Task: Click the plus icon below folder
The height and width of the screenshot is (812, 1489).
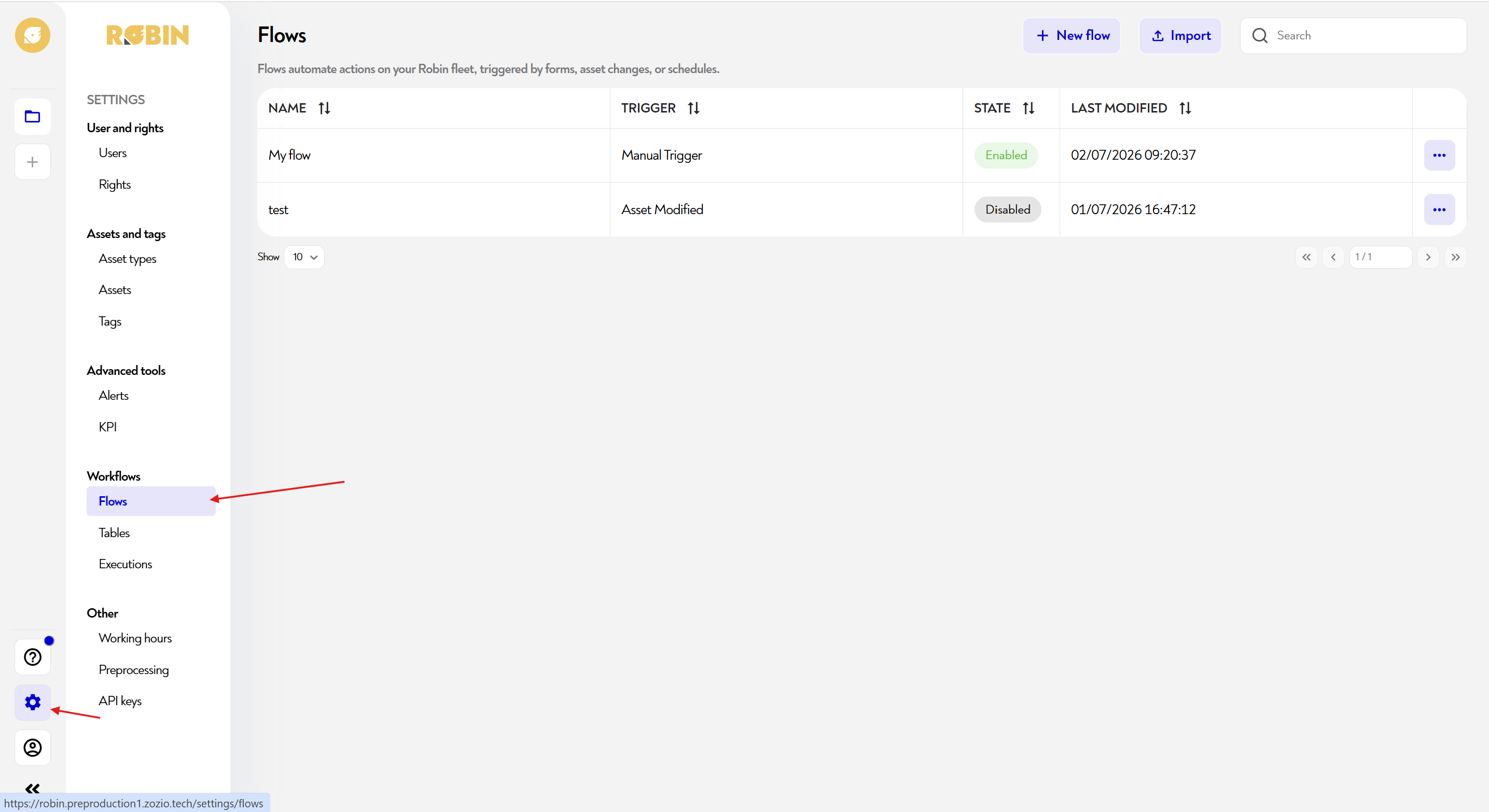Action: [x=32, y=162]
